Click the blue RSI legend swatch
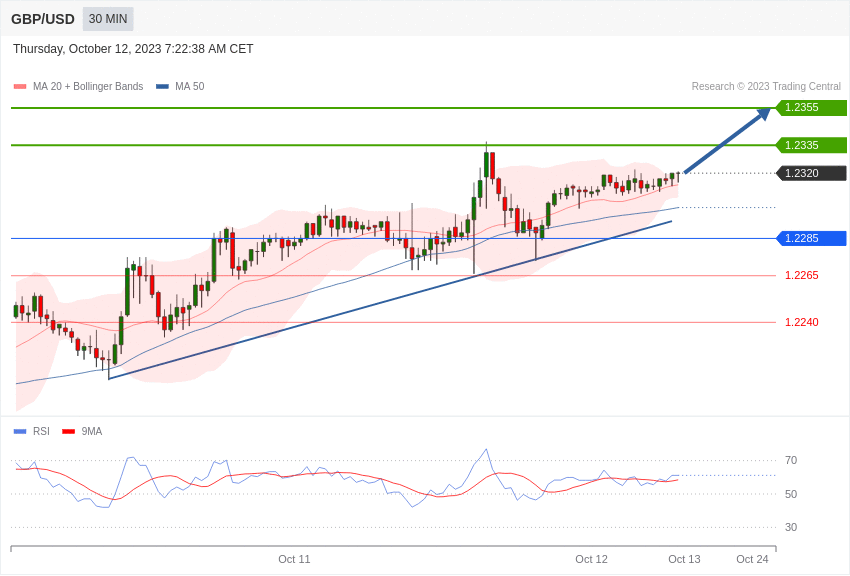 coord(20,431)
